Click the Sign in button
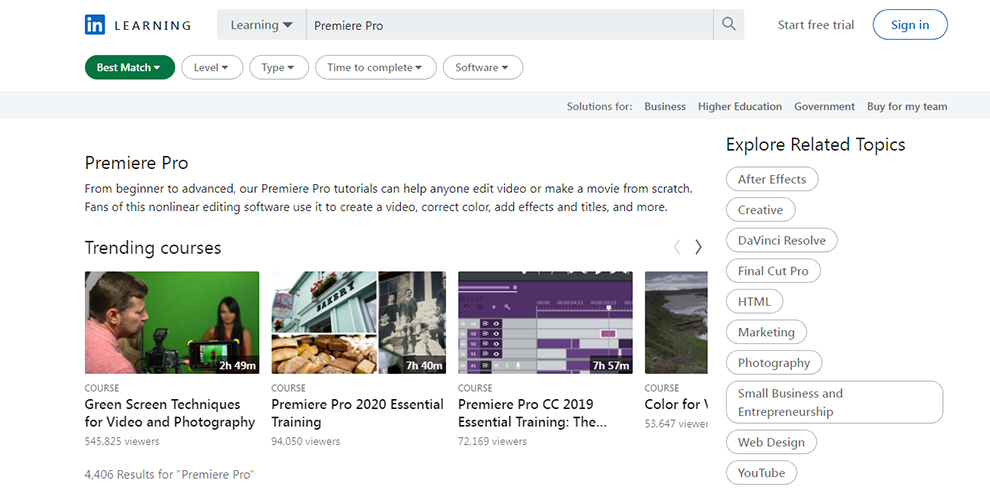This screenshot has width=990, height=500. coord(909,25)
